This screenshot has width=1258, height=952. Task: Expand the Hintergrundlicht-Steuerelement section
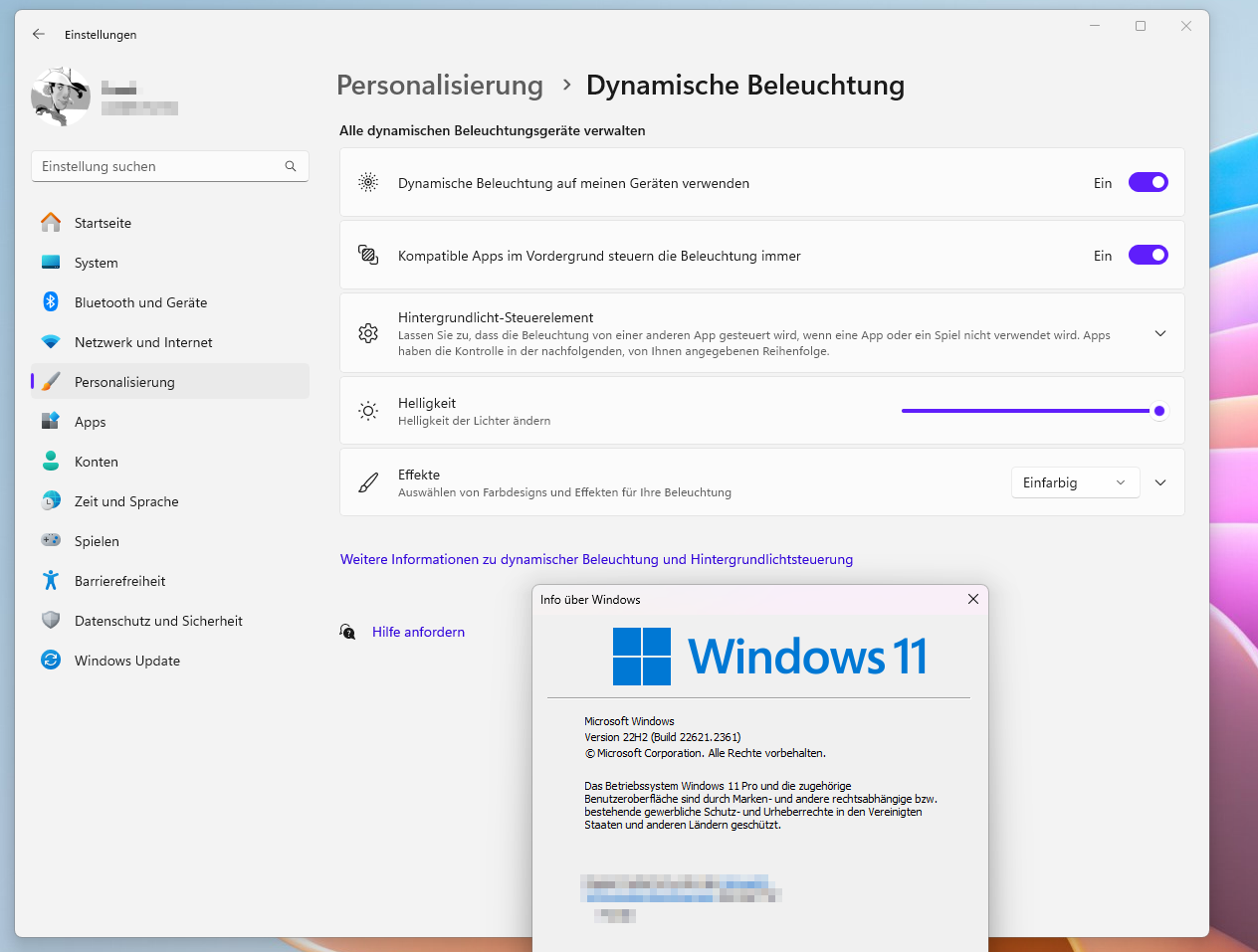click(x=1160, y=333)
